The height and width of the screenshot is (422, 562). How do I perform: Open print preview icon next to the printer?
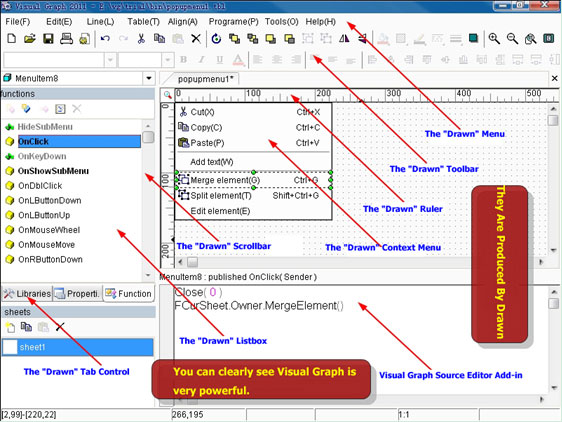coord(85,38)
